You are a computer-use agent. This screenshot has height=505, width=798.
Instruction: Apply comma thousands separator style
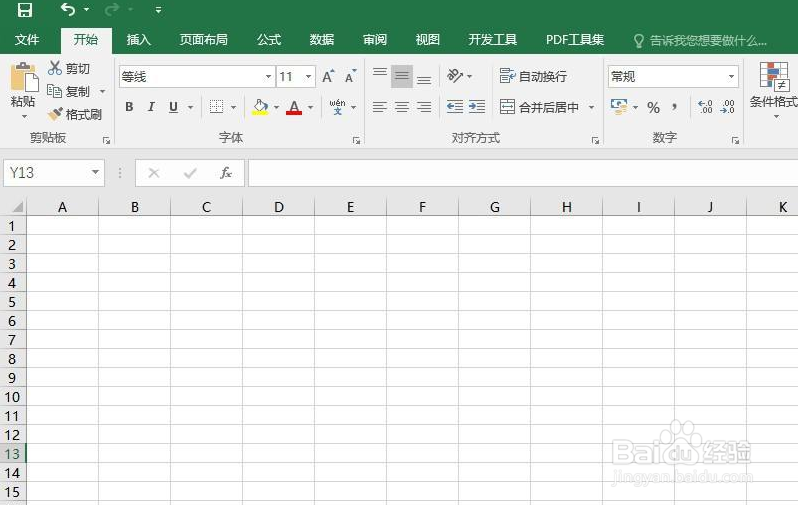675,107
